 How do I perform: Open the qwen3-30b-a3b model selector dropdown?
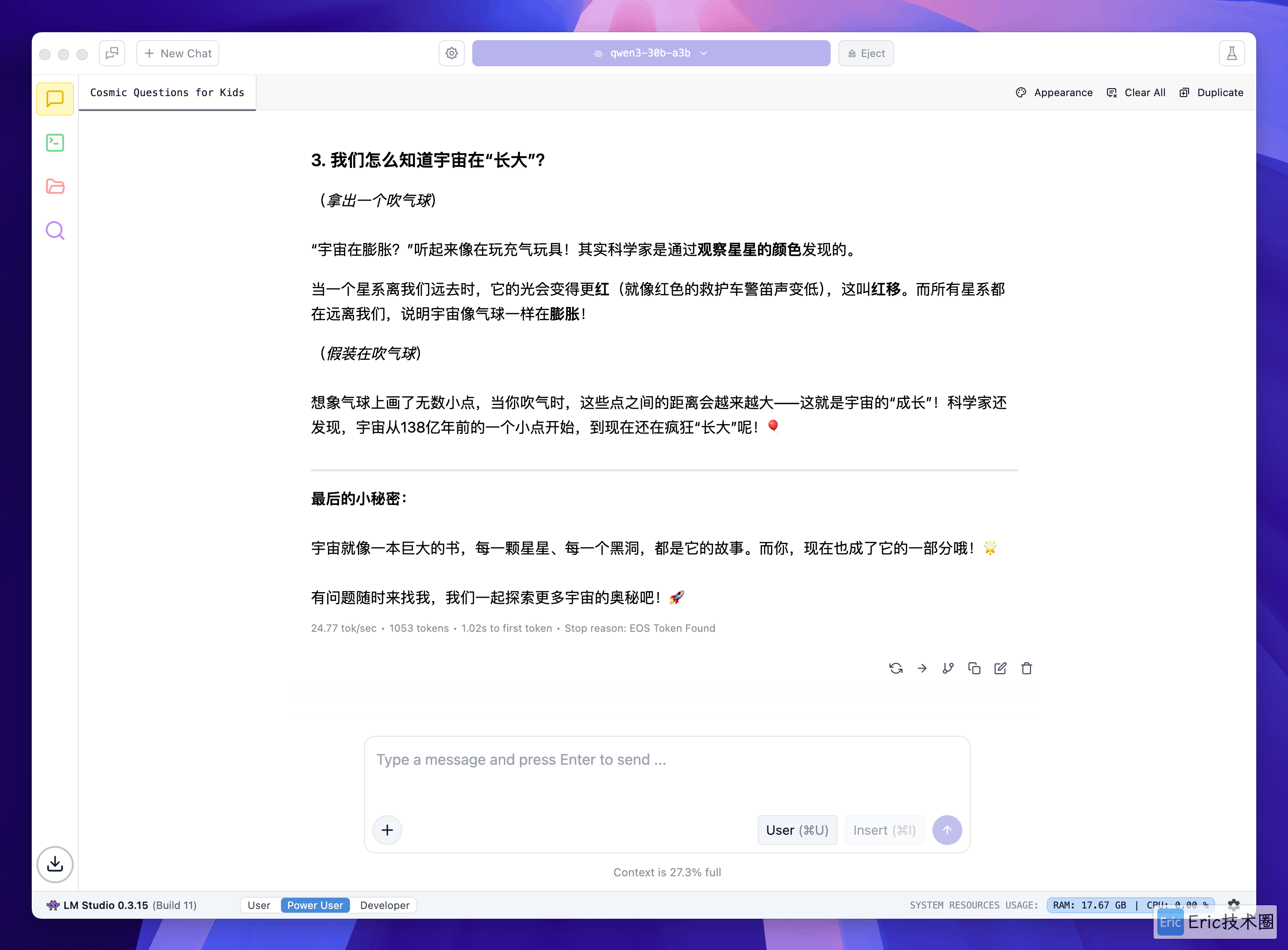coord(651,53)
